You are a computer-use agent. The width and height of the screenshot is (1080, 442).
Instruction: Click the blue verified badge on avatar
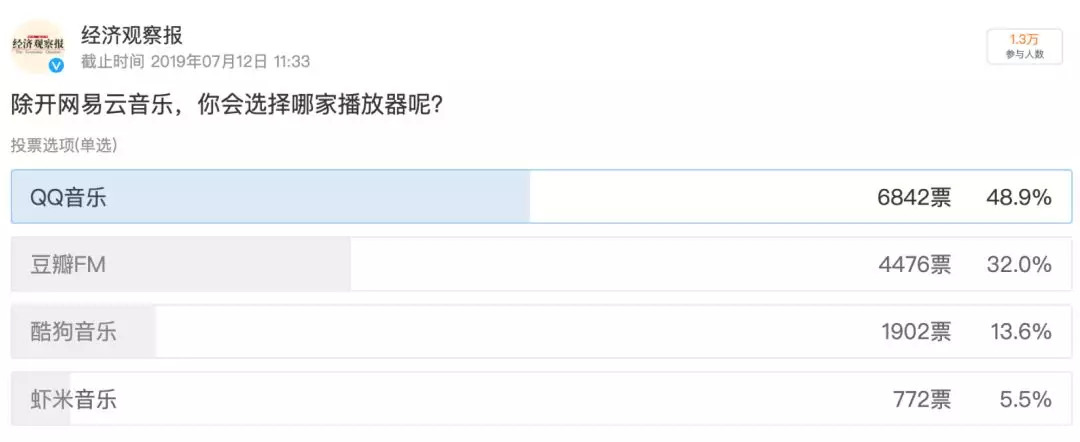click(x=57, y=66)
